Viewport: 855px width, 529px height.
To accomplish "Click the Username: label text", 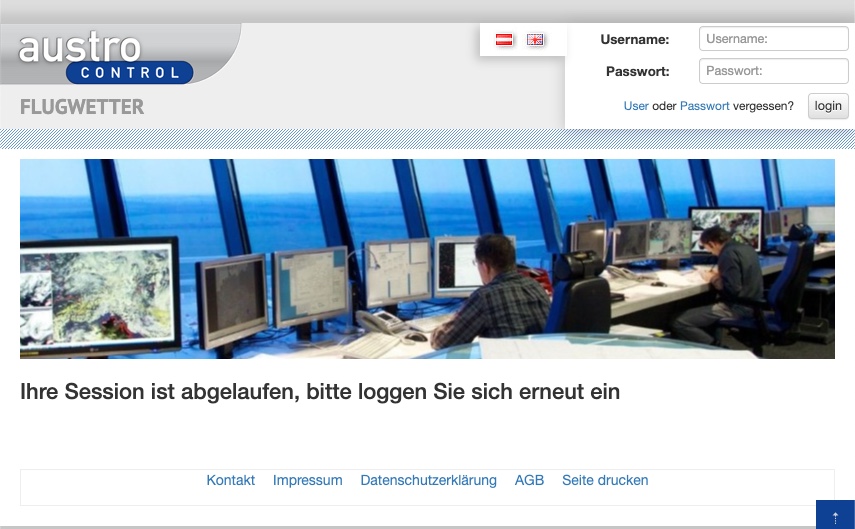I will tap(634, 40).
